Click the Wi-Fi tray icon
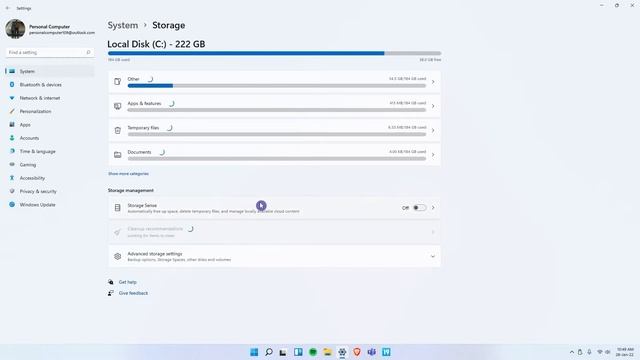This screenshot has height=360, width=640. coord(600,352)
